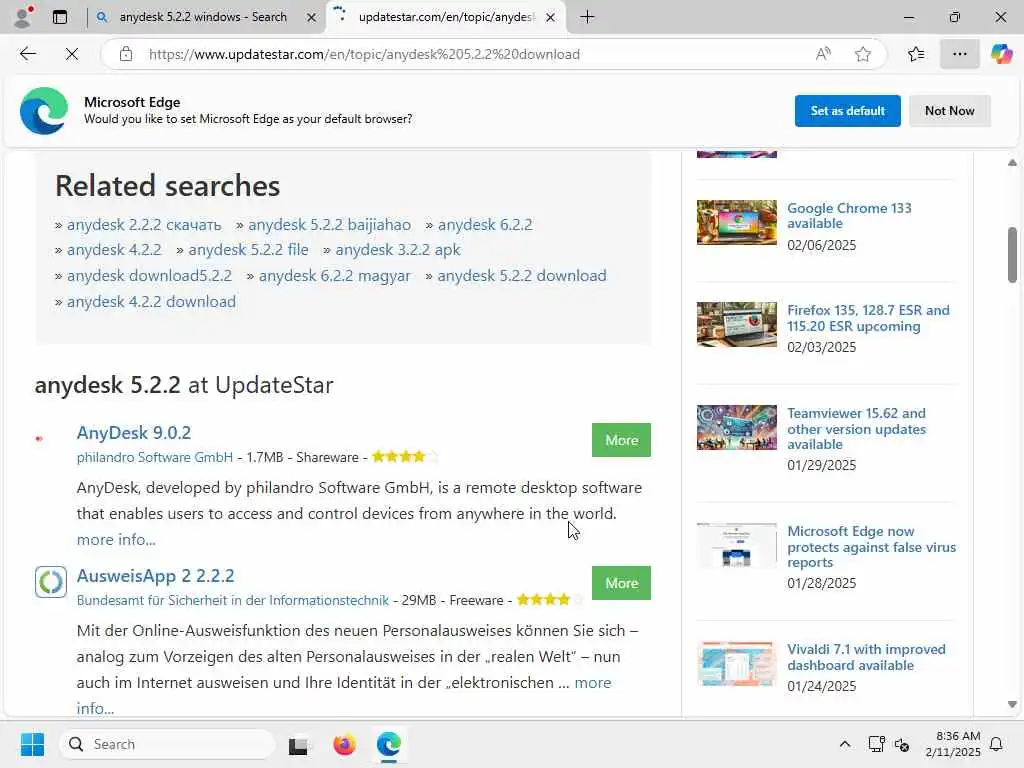Open the Favorites list icon
Screen dimensions: 1024x768
pyautogui.click(x=916, y=54)
